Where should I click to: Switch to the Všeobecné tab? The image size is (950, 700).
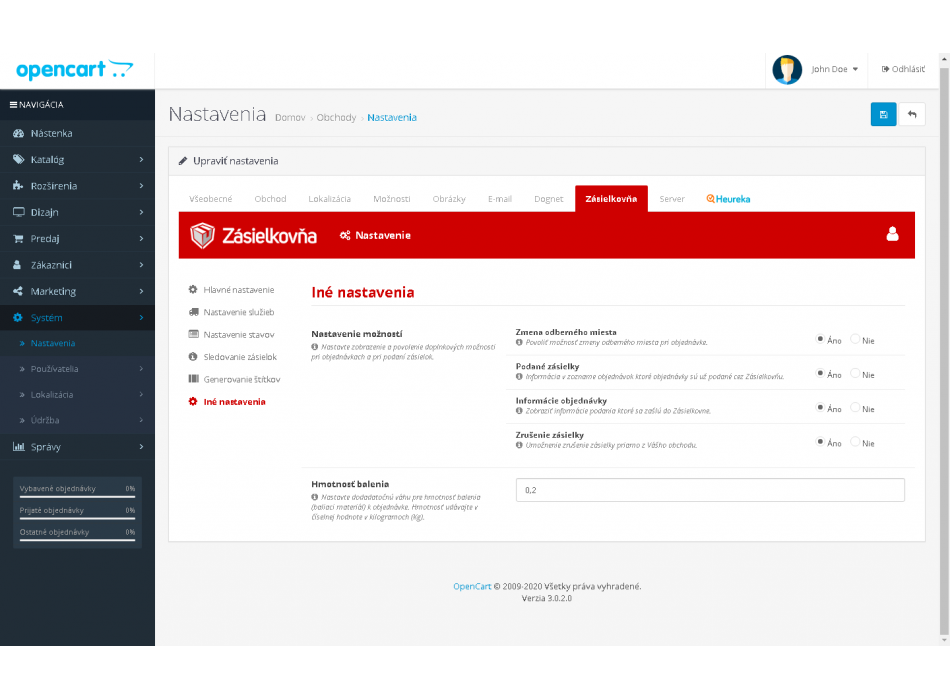210,199
